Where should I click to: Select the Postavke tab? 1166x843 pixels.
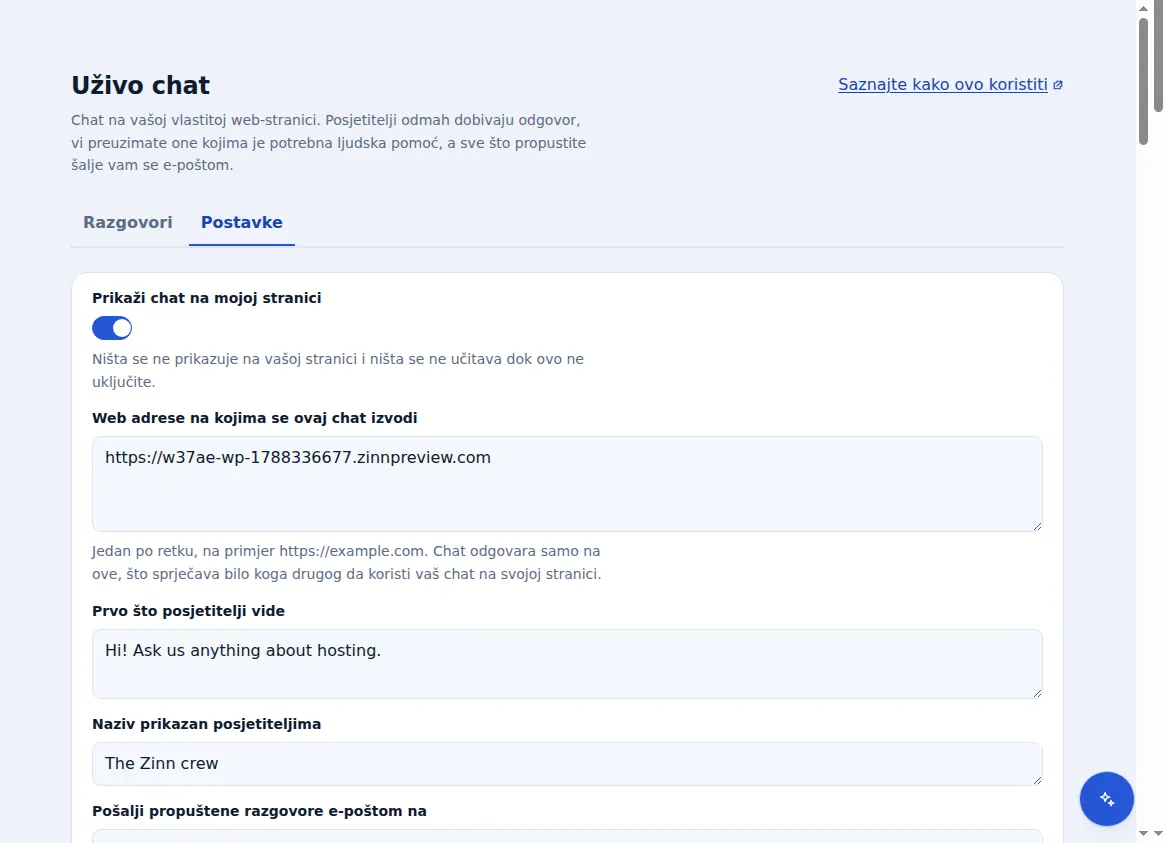pyautogui.click(x=242, y=222)
